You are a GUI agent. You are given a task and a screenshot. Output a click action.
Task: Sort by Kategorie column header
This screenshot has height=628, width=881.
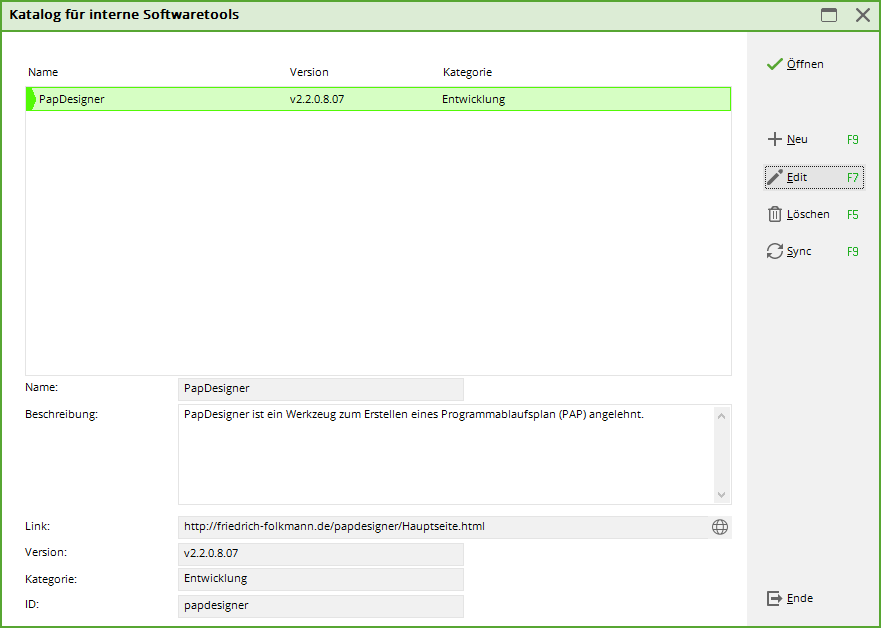[467, 72]
